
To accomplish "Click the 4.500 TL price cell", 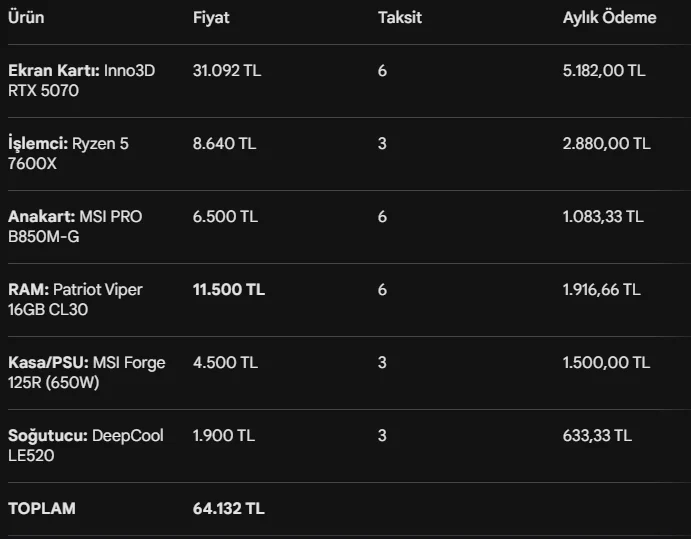I will 224,363.
